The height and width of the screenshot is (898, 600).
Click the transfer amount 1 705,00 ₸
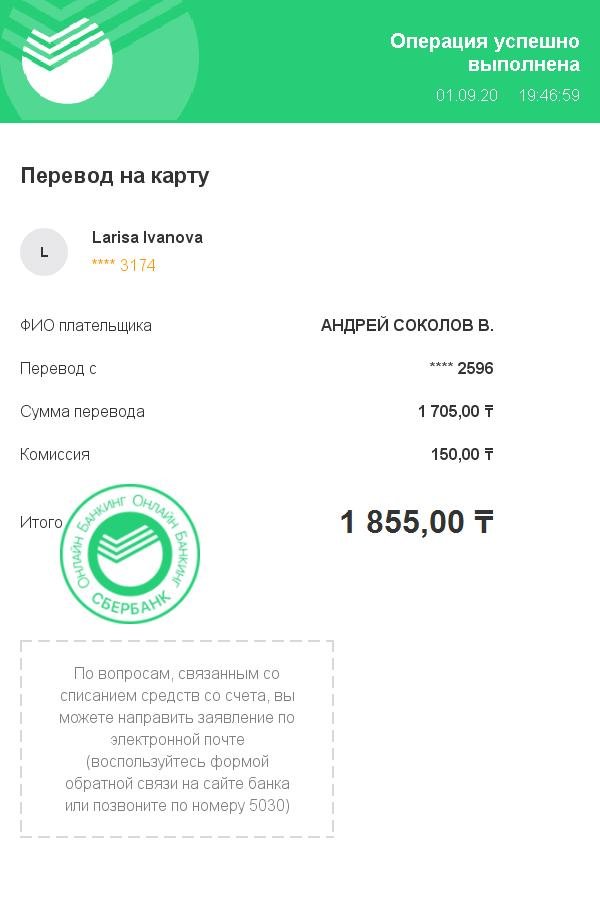click(x=456, y=411)
